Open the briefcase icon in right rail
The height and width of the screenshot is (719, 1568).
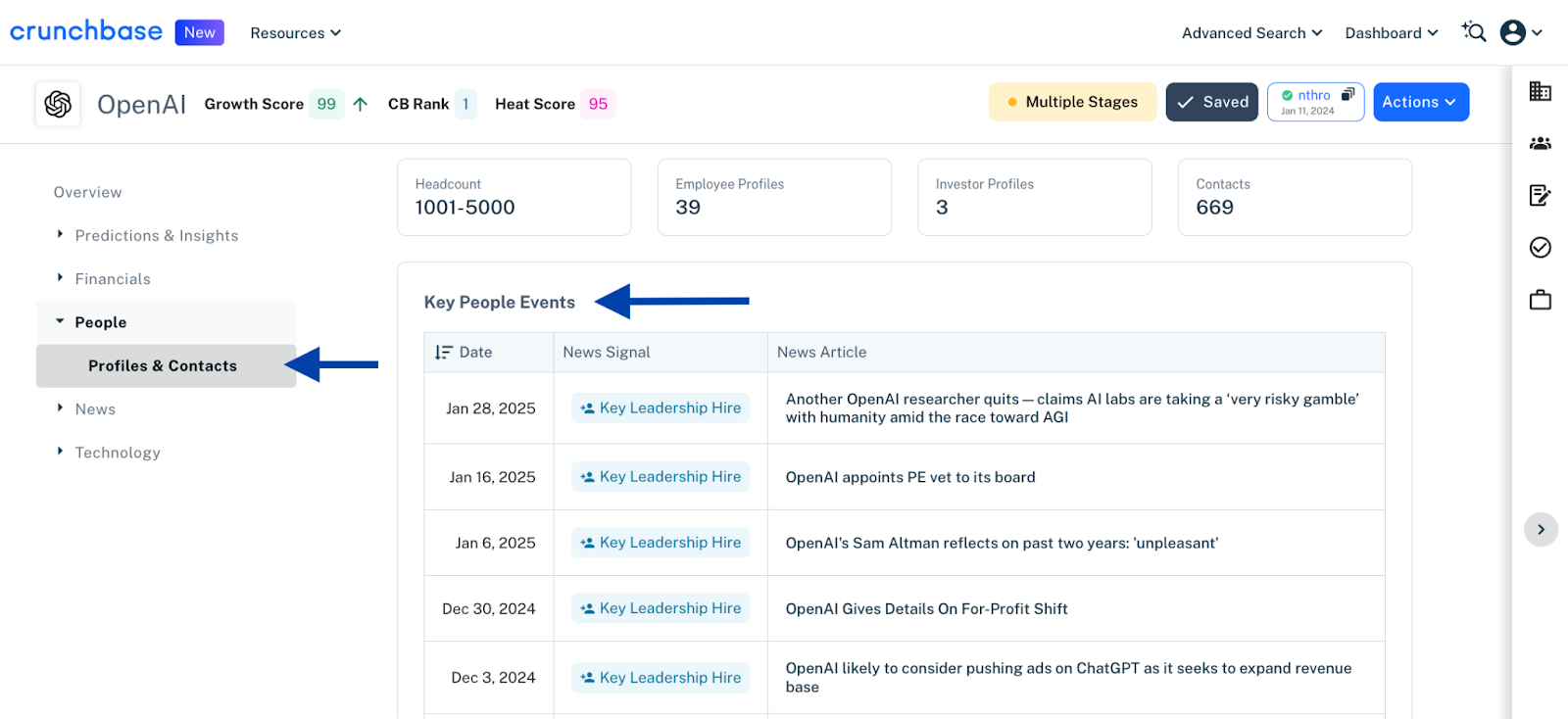[x=1541, y=299]
